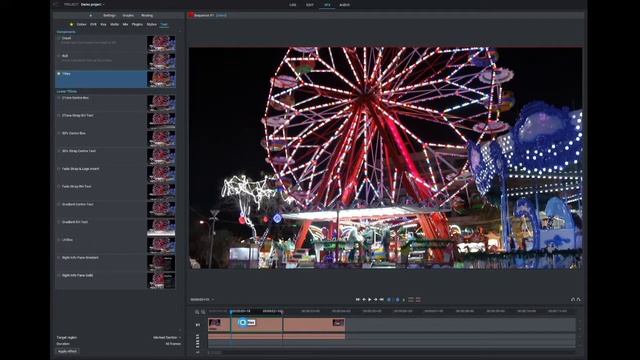Screen dimensions: 640x360
Task: Toggle favourite on LHBox preset
Action: click(x=59, y=240)
